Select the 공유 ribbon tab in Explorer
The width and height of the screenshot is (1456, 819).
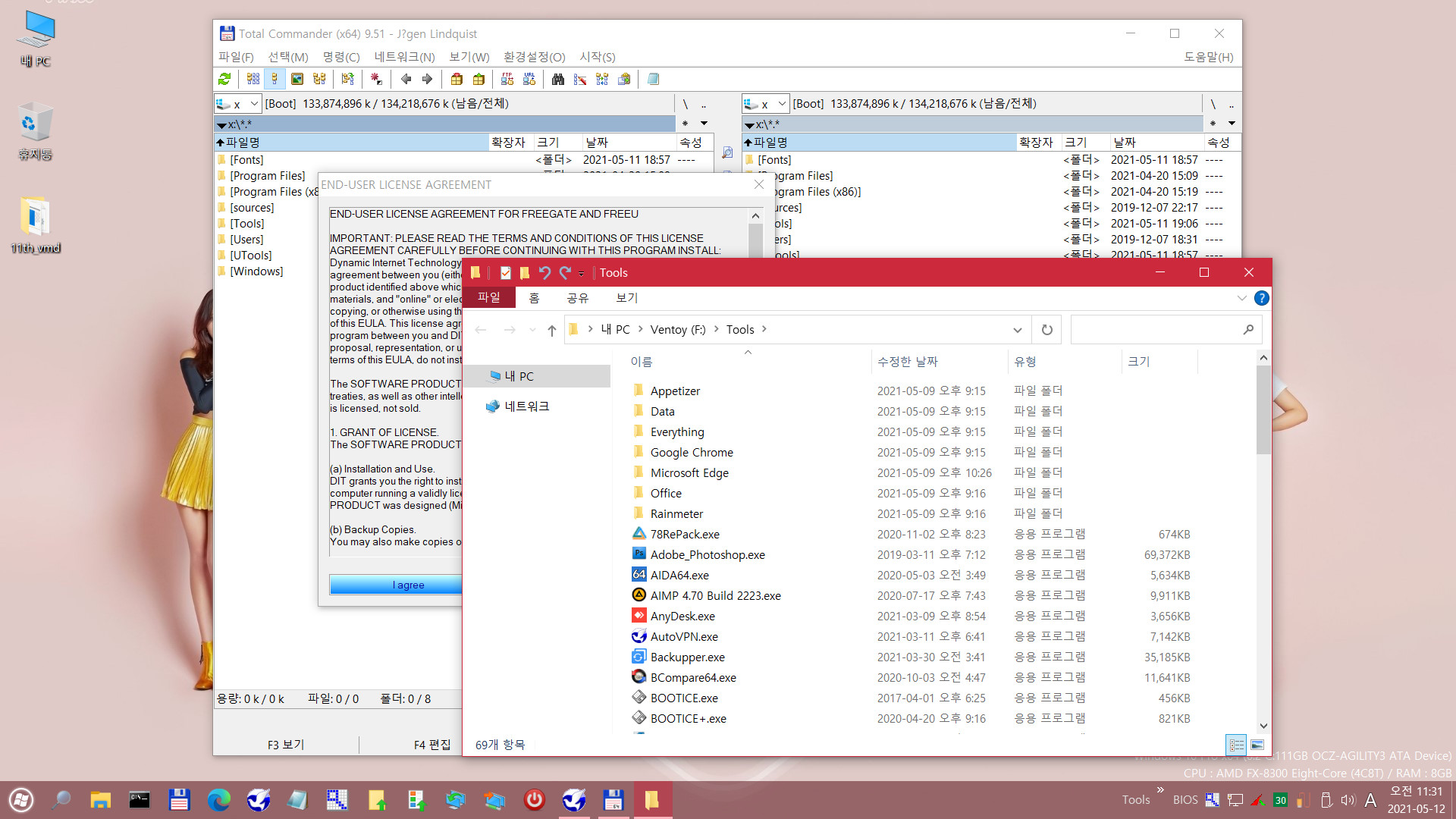(x=578, y=298)
